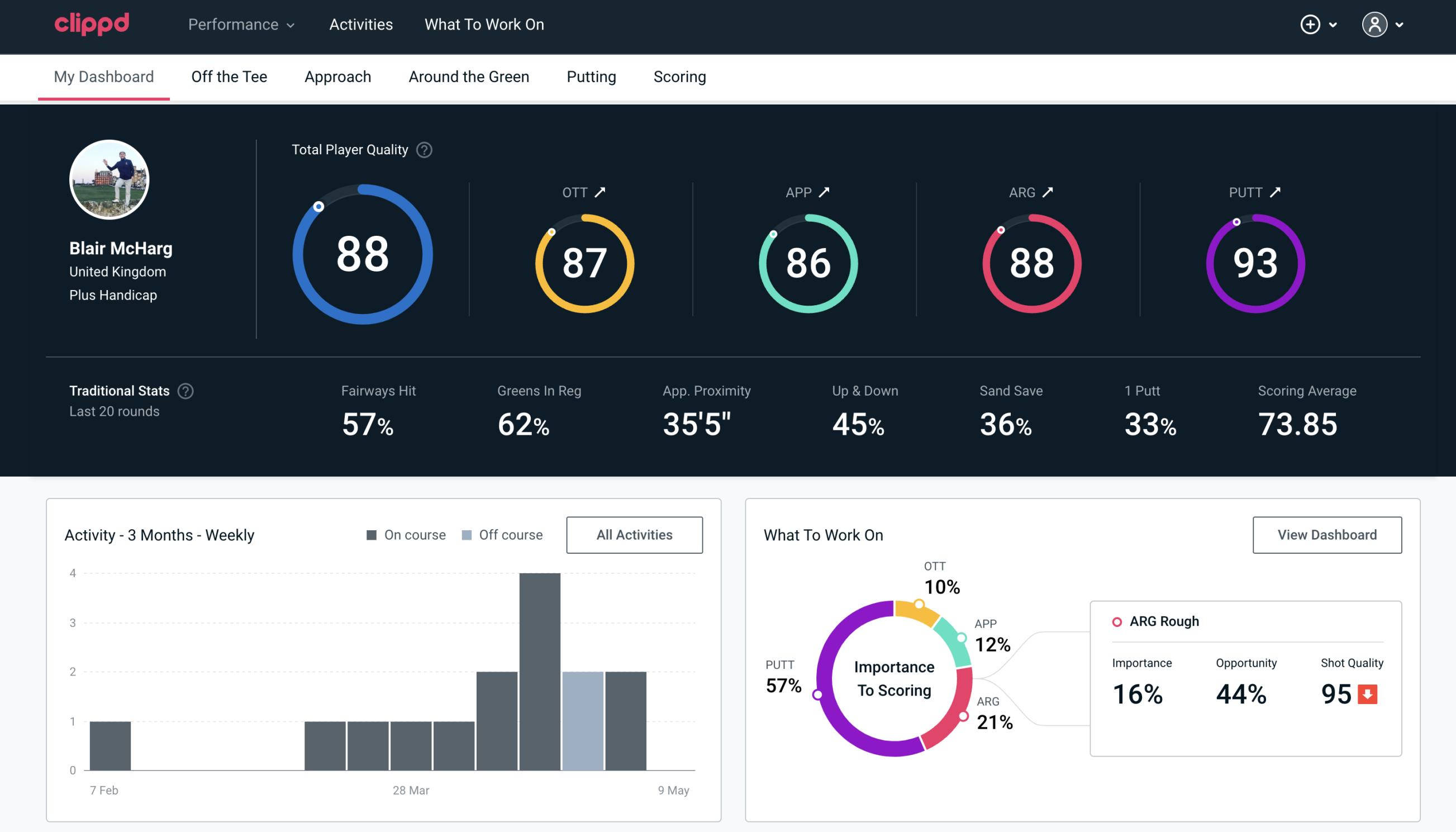This screenshot has height=832, width=1456.
Task: Select the Putting tab
Action: [x=590, y=76]
